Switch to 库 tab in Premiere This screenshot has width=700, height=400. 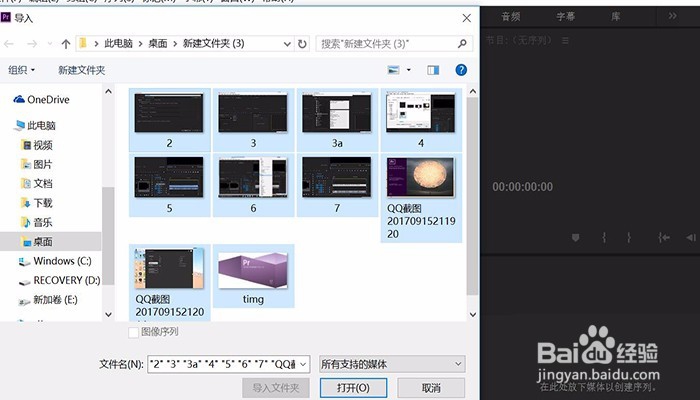coord(616,17)
